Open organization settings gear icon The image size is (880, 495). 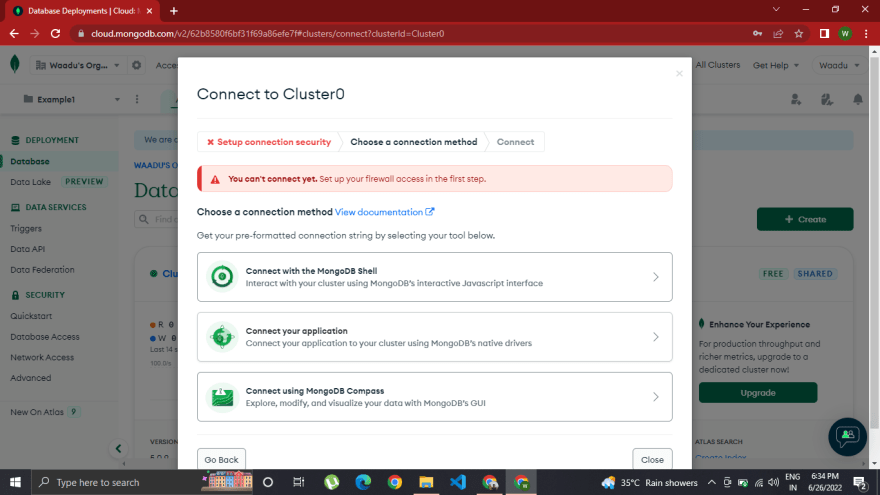pyautogui.click(x=136, y=65)
